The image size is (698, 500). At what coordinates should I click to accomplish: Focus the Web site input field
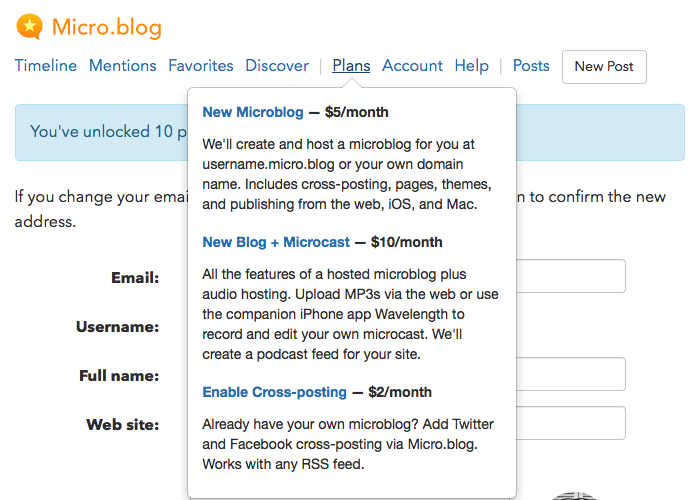click(571, 423)
